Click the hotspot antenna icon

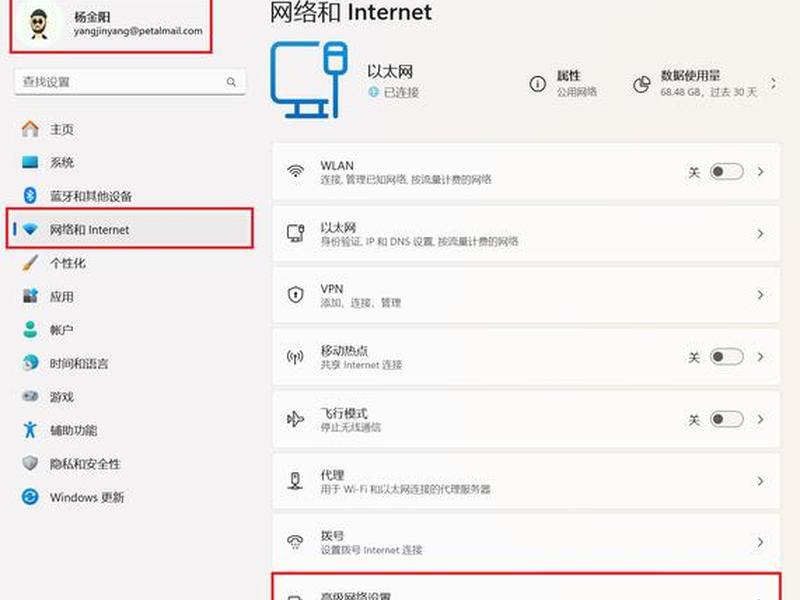(295, 357)
